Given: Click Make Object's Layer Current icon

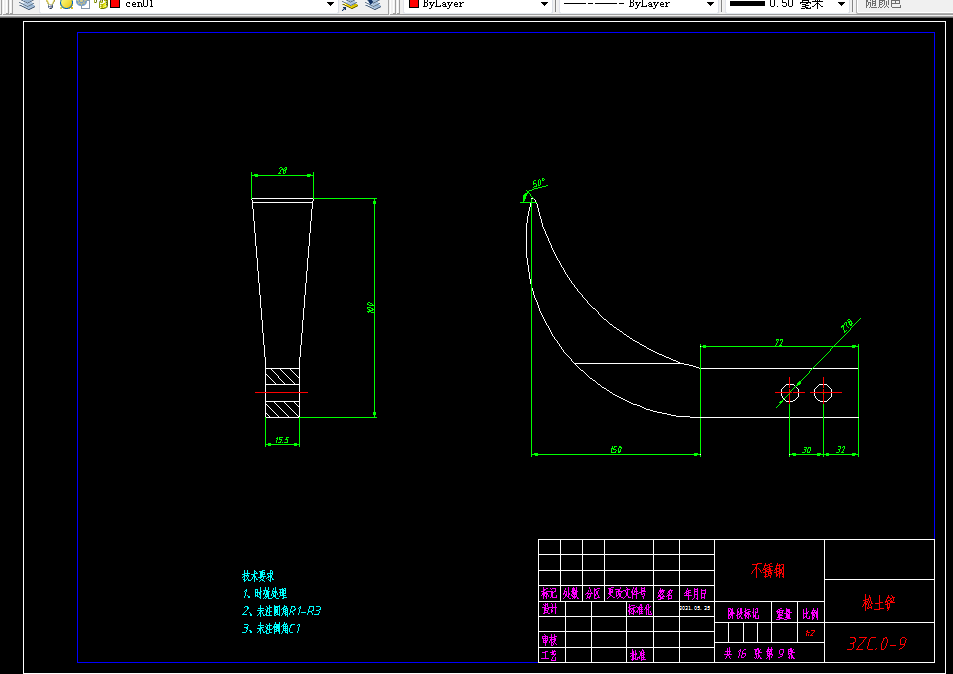Looking at the screenshot, I should pyautogui.click(x=350, y=4).
